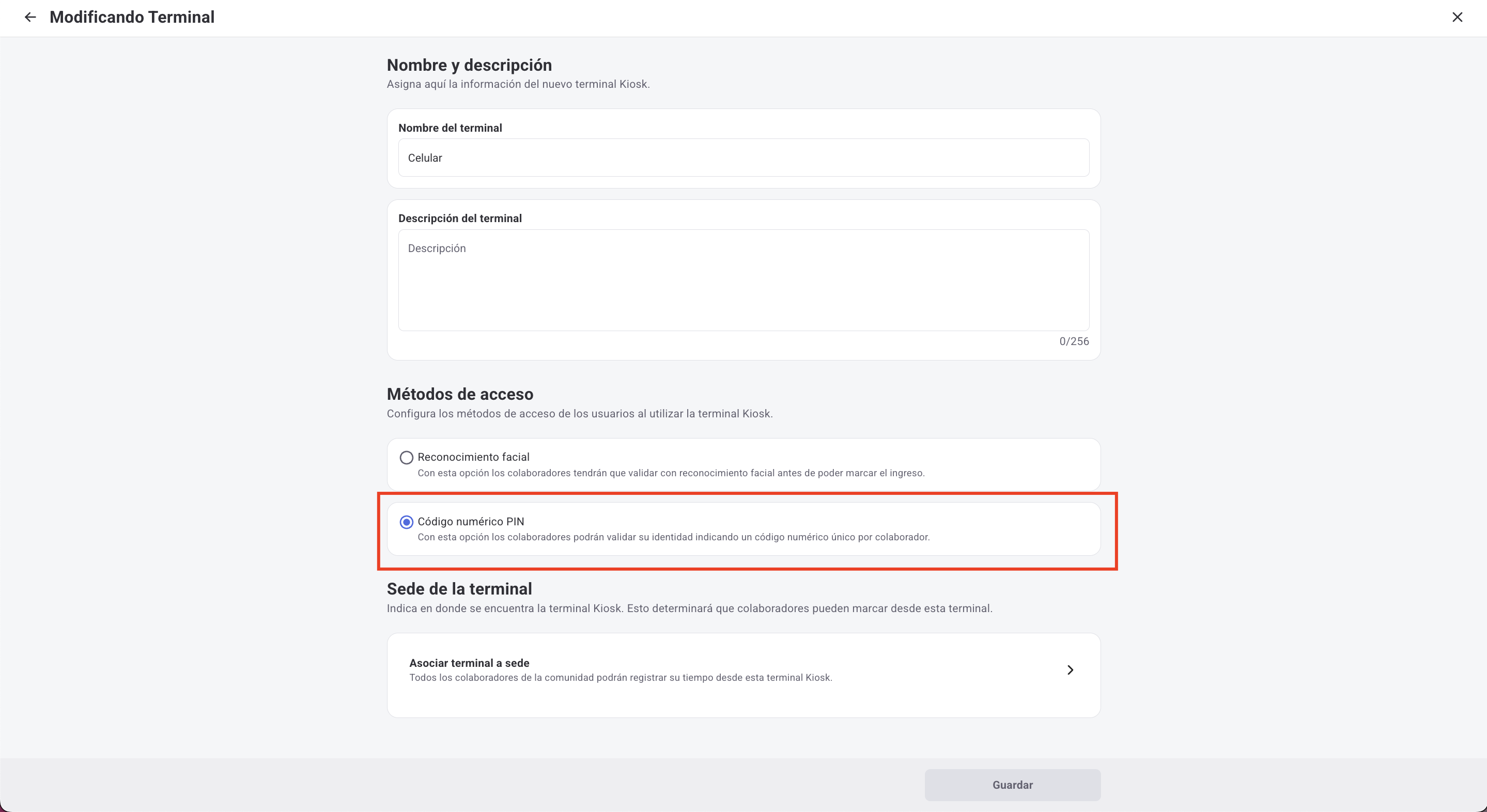The height and width of the screenshot is (812, 1487).
Task: Click the Nombre del terminal input field
Action: (743, 158)
